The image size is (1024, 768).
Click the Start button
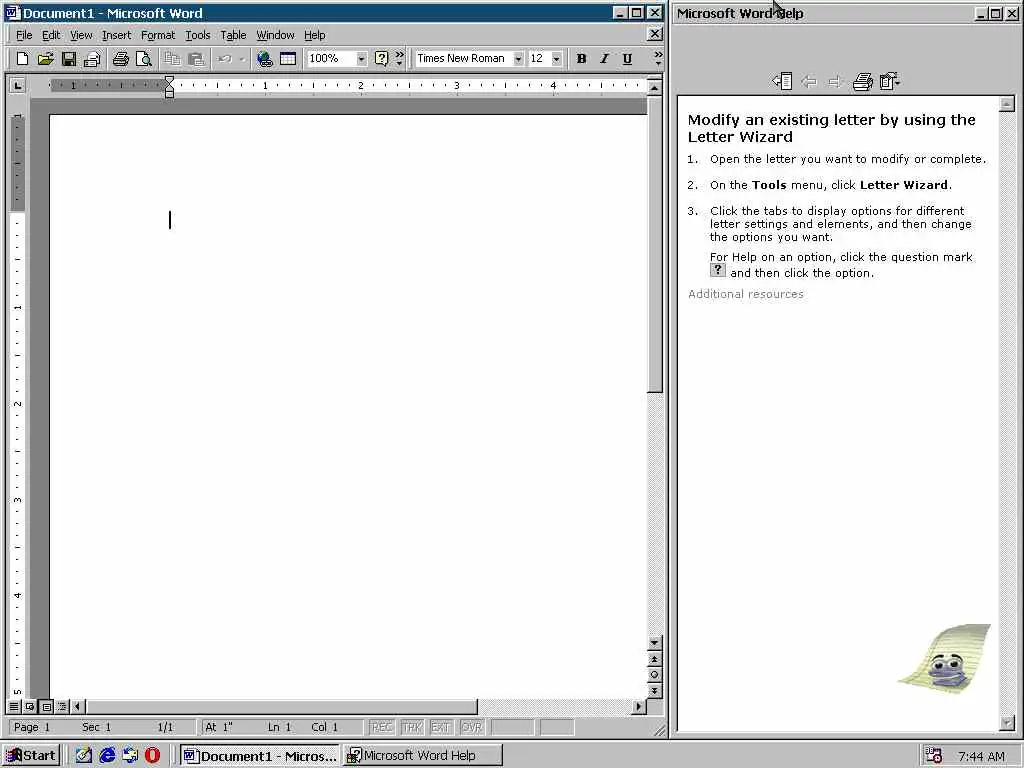coord(31,756)
